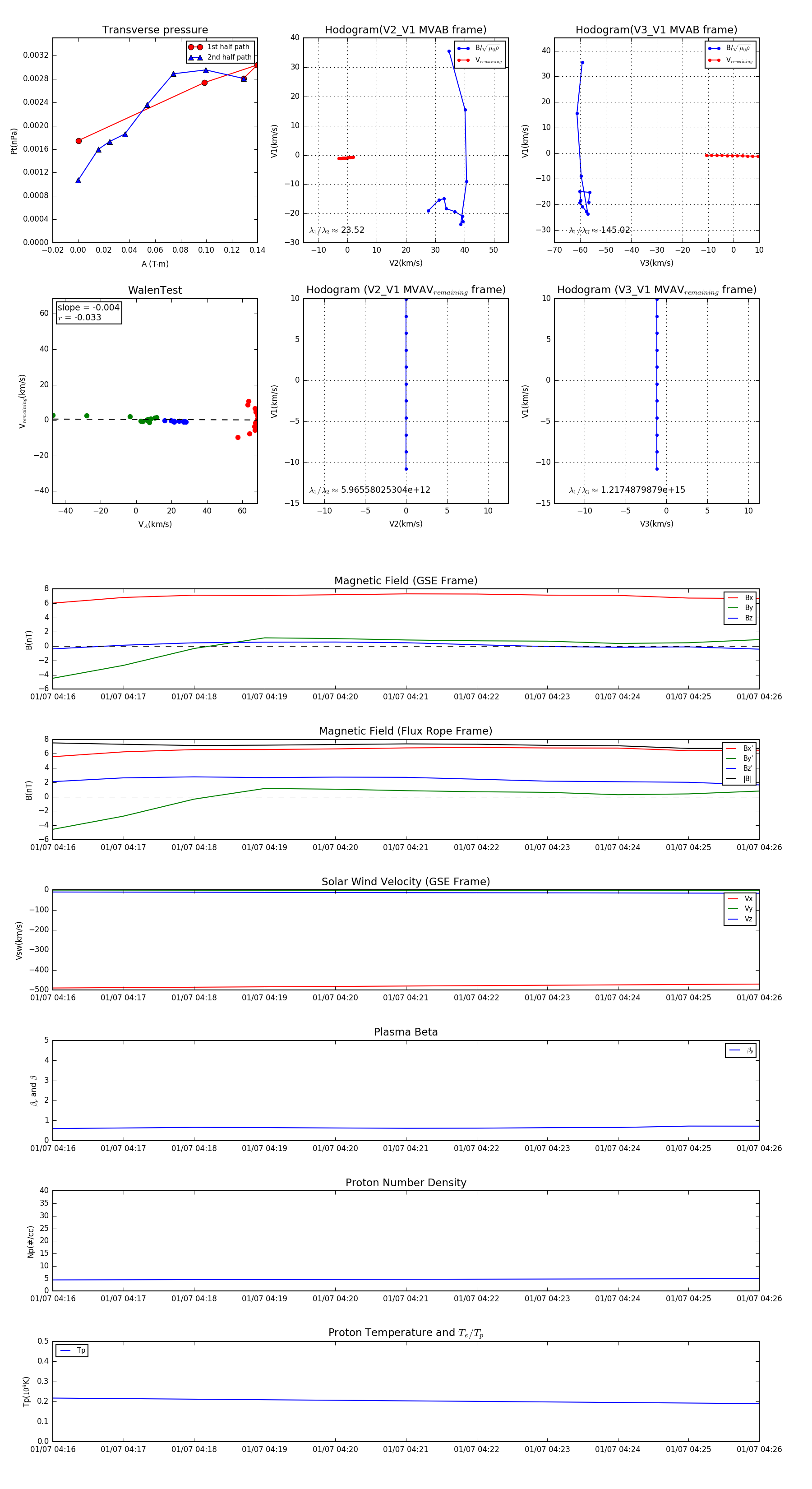This screenshot has width=812, height=1489.
Task: Click 'Bx' legend entry in GSE field plot
Action: pos(740,598)
